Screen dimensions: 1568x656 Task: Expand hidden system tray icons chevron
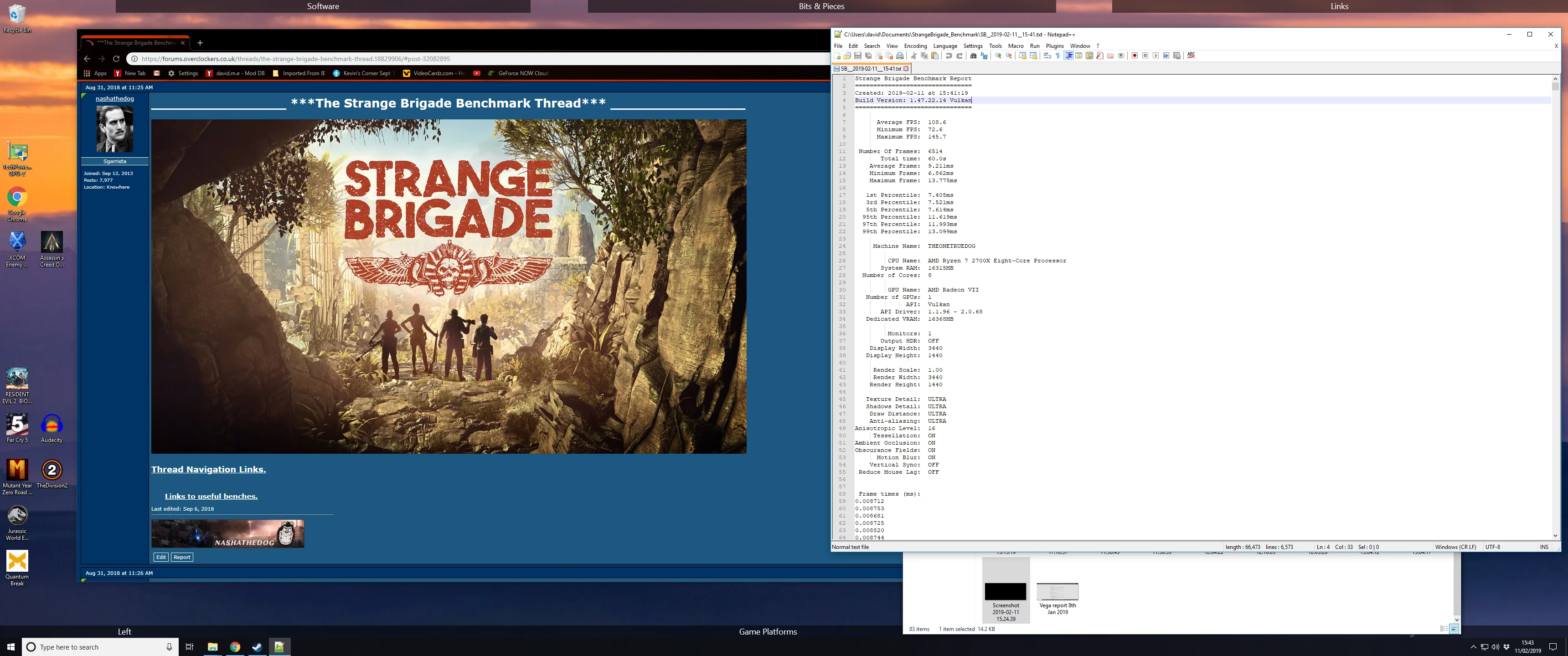click(x=1473, y=647)
